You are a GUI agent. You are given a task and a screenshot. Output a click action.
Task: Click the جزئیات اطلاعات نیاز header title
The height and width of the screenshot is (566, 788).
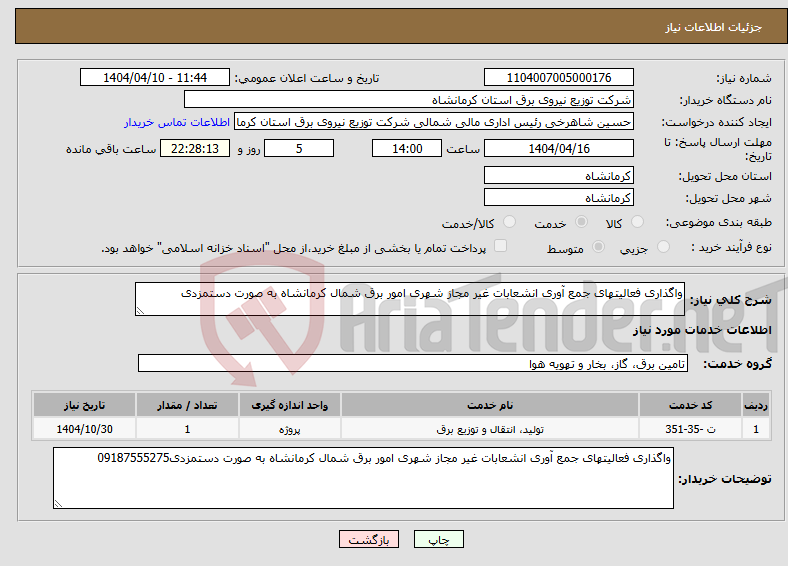tap(714, 27)
